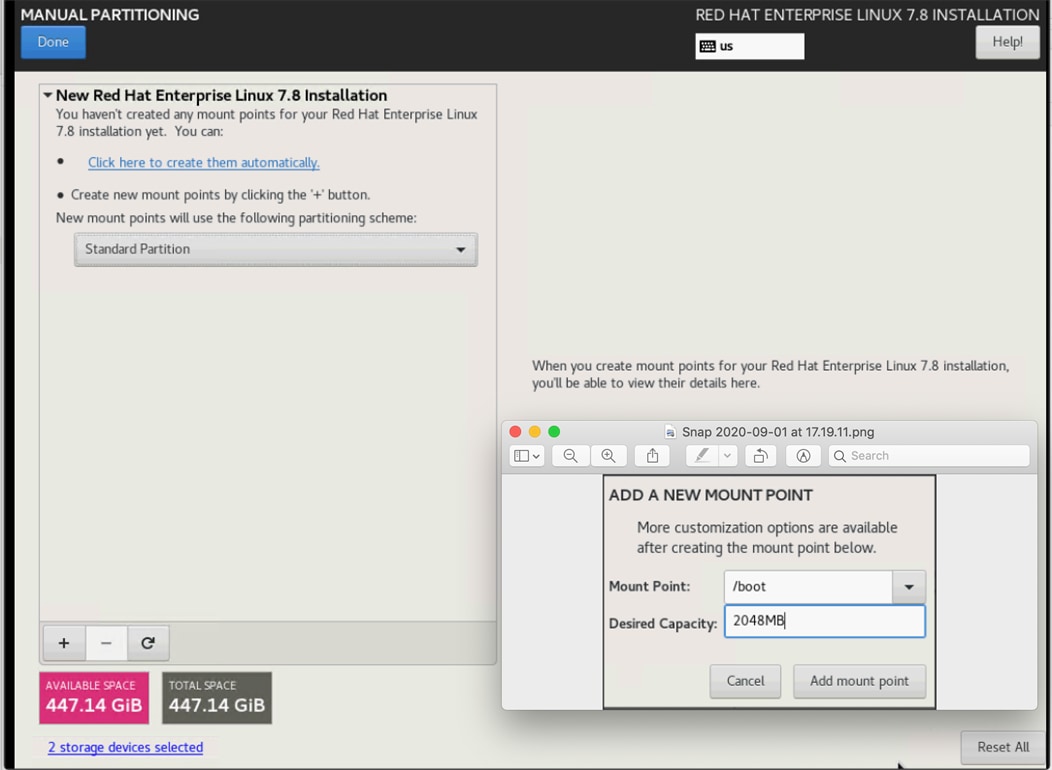
Task: Click Cancel in the mount point dialog
Action: tap(745, 681)
